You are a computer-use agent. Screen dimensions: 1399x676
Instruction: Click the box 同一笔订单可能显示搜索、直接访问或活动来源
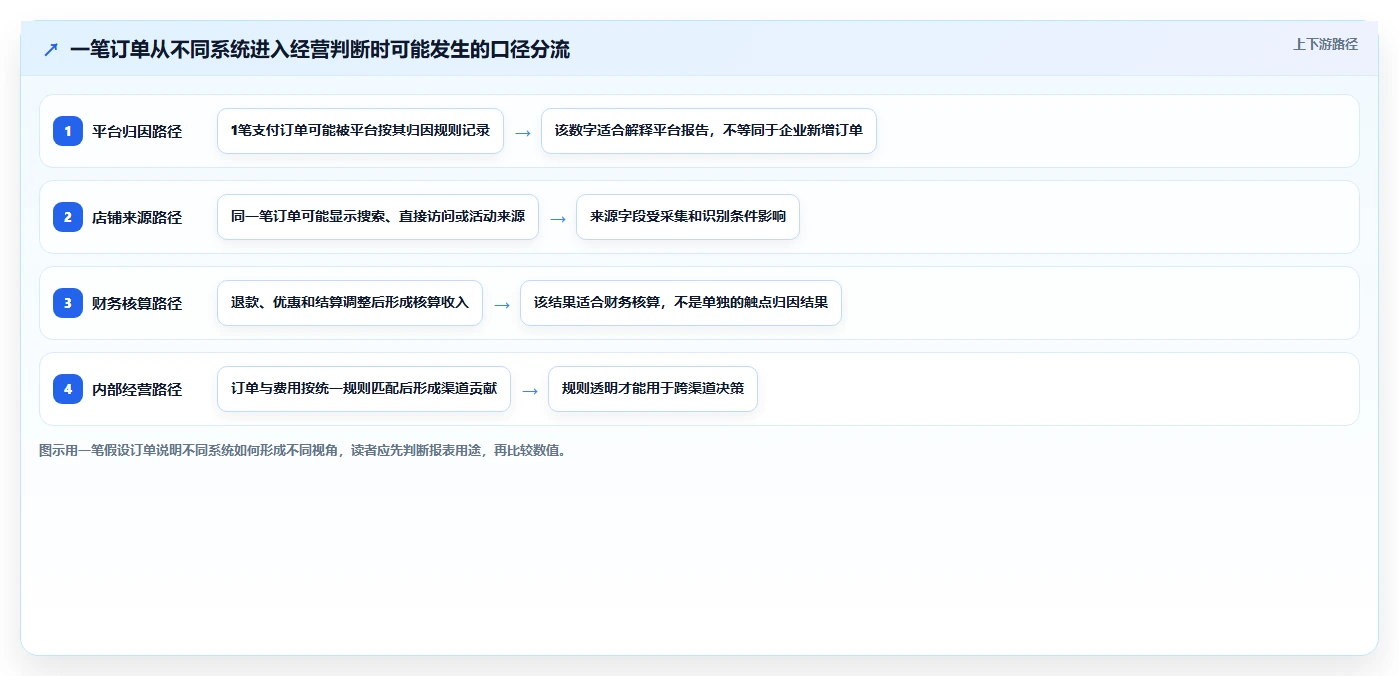click(378, 217)
